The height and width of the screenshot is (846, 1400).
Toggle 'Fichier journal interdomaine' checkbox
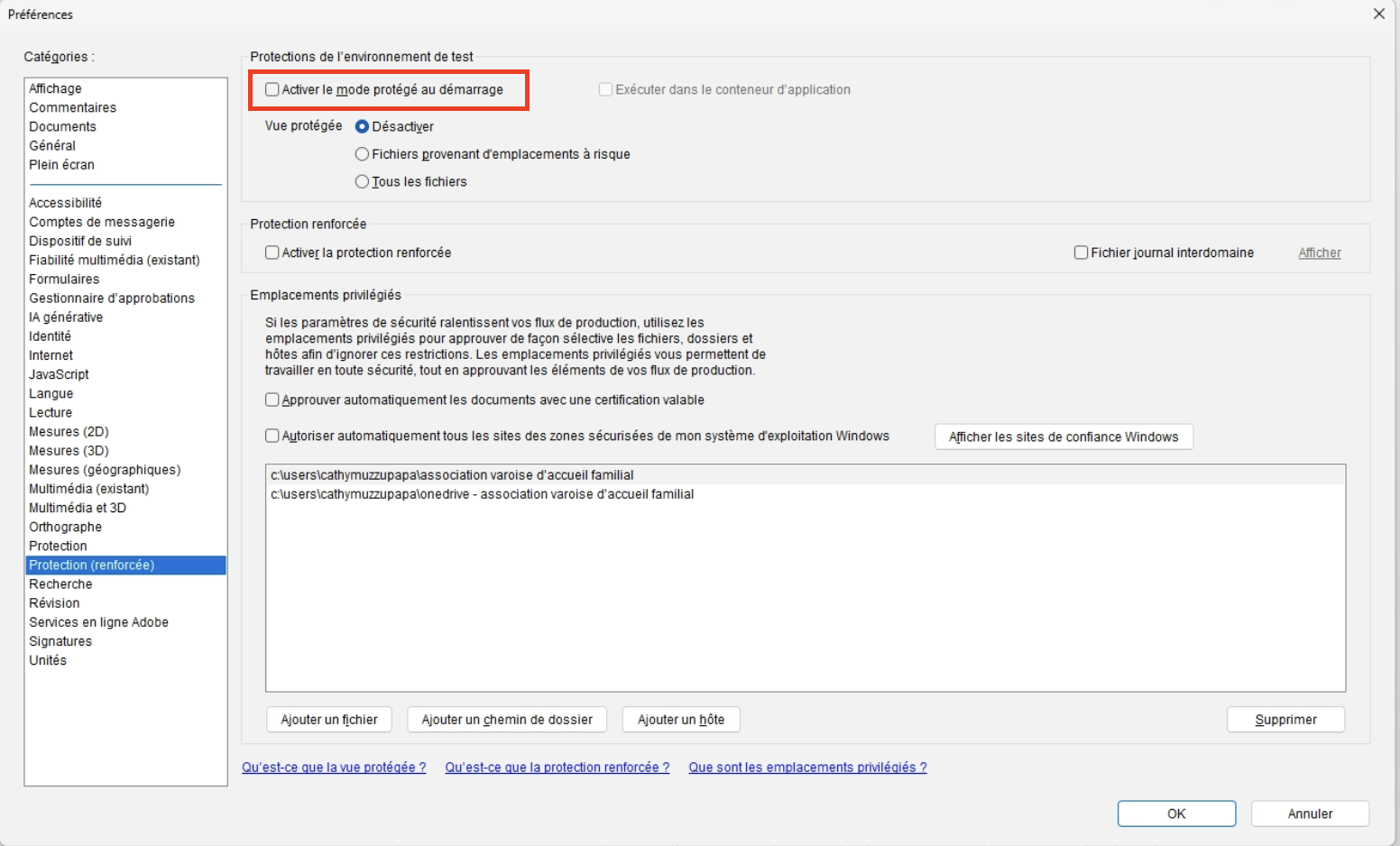[x=1081, y=253]
